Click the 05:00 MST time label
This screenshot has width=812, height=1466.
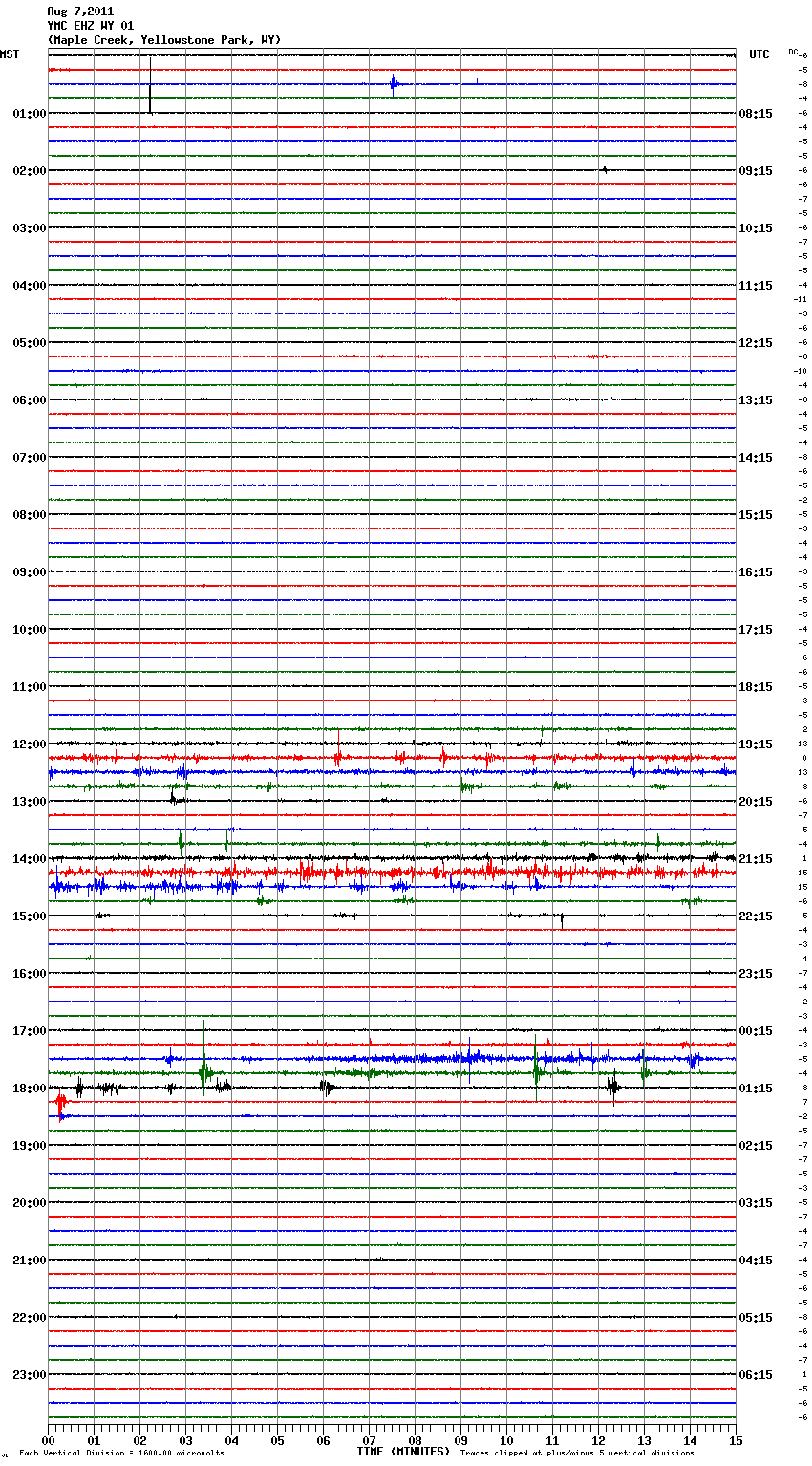pyautogui.click(x=30, y=343)
